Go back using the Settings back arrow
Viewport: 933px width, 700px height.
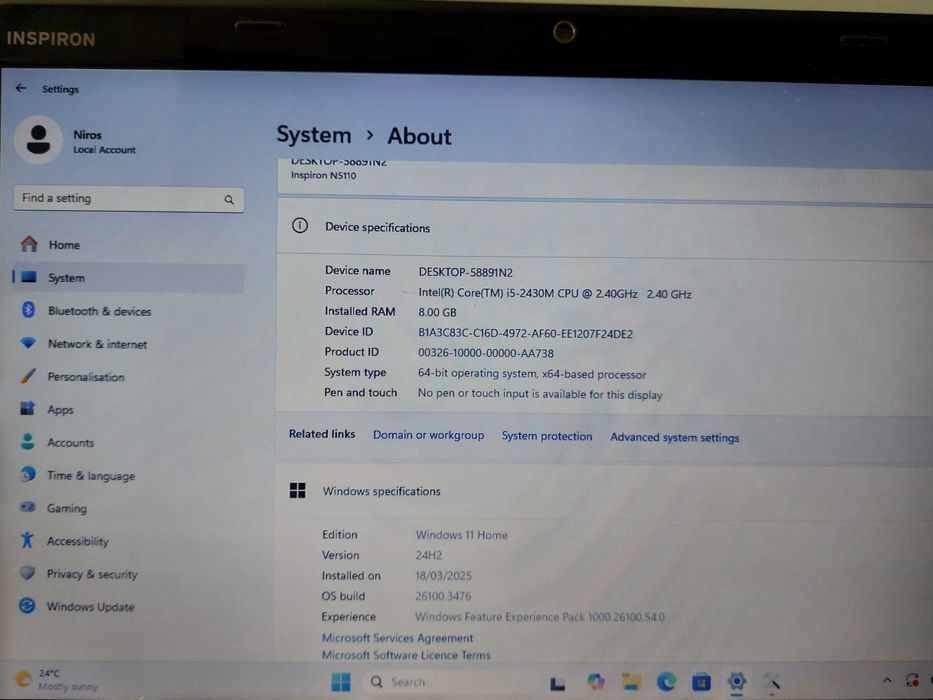(21, 88)
